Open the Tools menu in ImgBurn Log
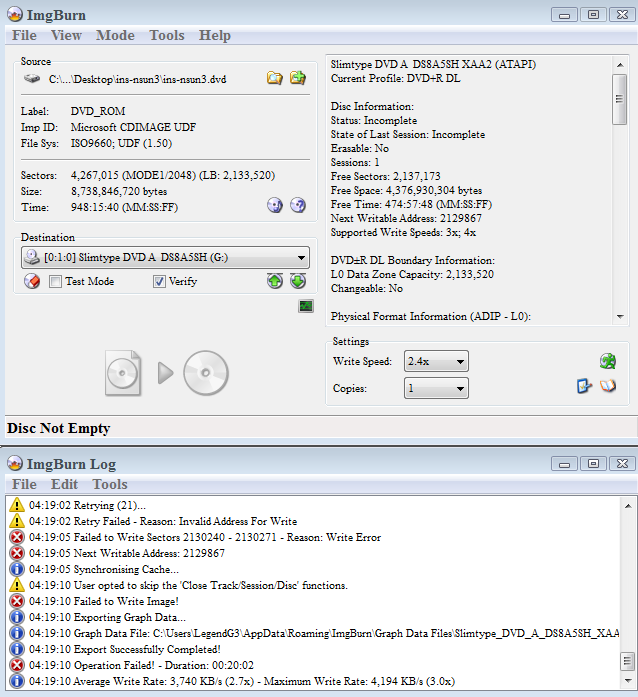Screen dimensions: 638x697 pyautogui.click(x=110, y=484)
